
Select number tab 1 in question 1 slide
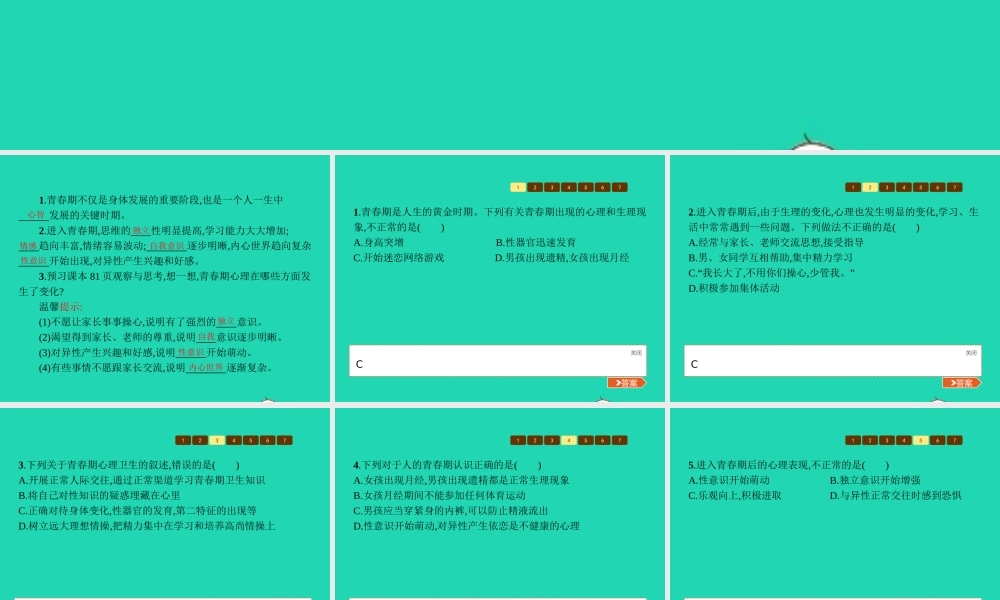(518, 187)
